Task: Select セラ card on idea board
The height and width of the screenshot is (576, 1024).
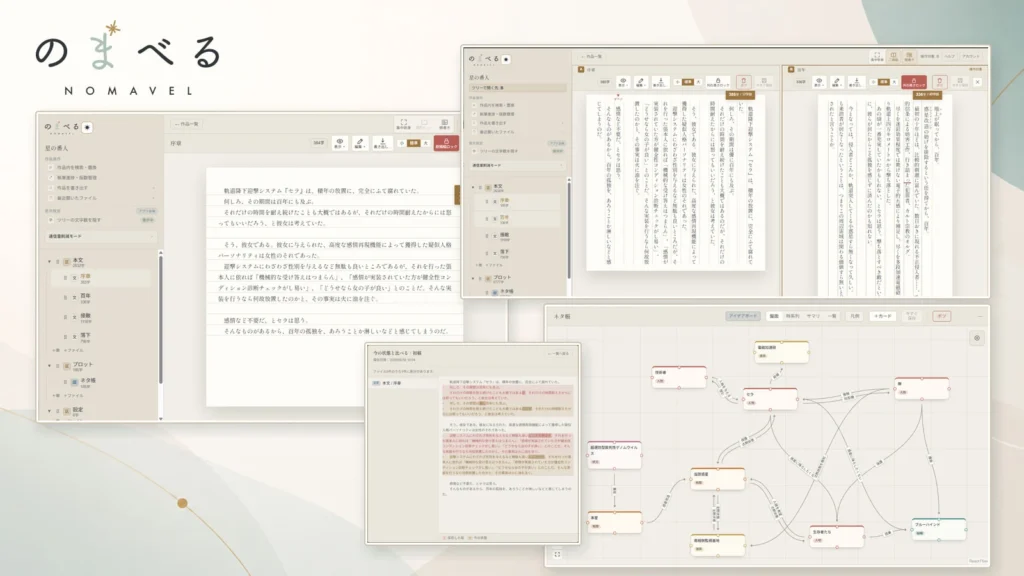Action: (x=770, y=399)
